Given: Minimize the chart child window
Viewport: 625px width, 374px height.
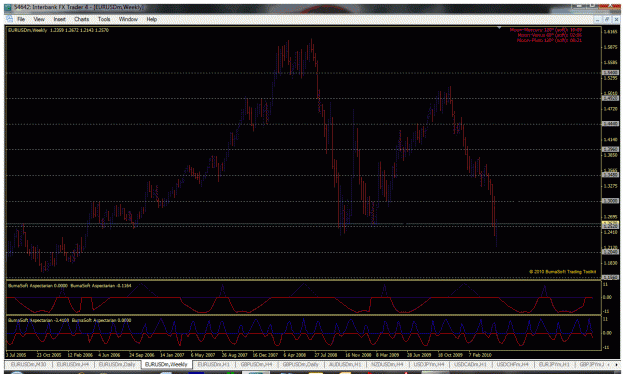Looking at the screenshot, I should pyautogui.click(x=597, y=19).
